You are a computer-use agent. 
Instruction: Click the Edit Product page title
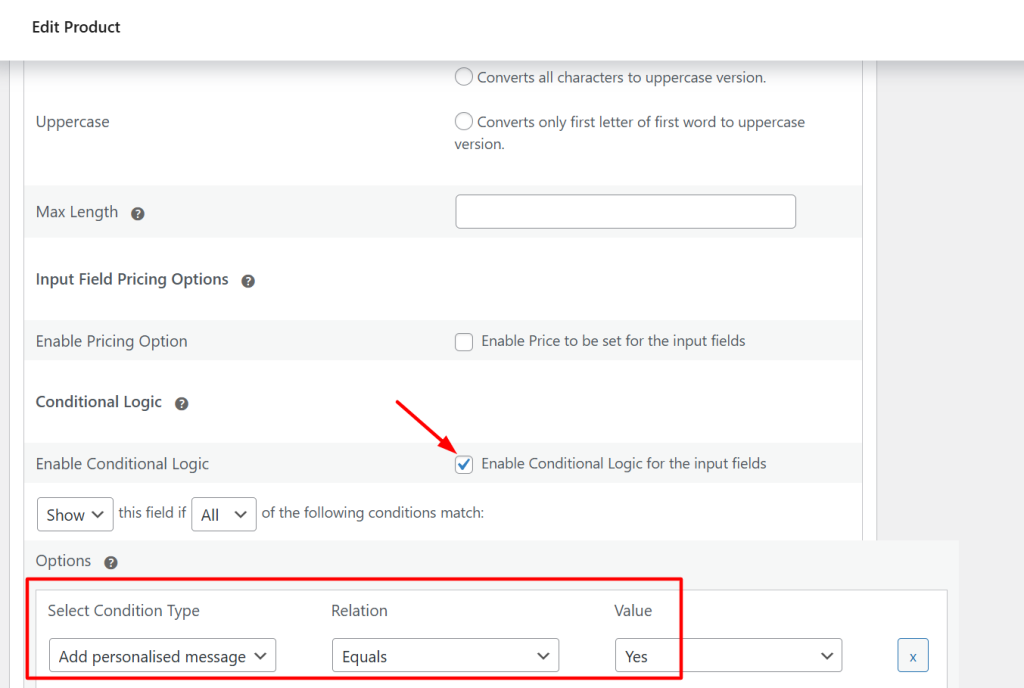click(76, 27)
